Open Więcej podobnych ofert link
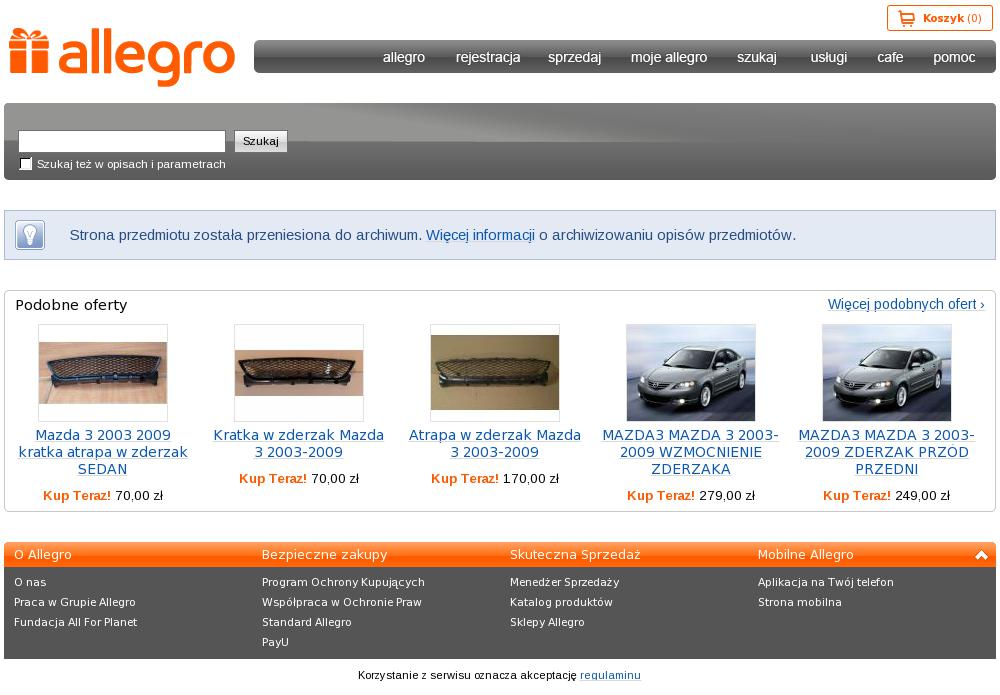 906,304
